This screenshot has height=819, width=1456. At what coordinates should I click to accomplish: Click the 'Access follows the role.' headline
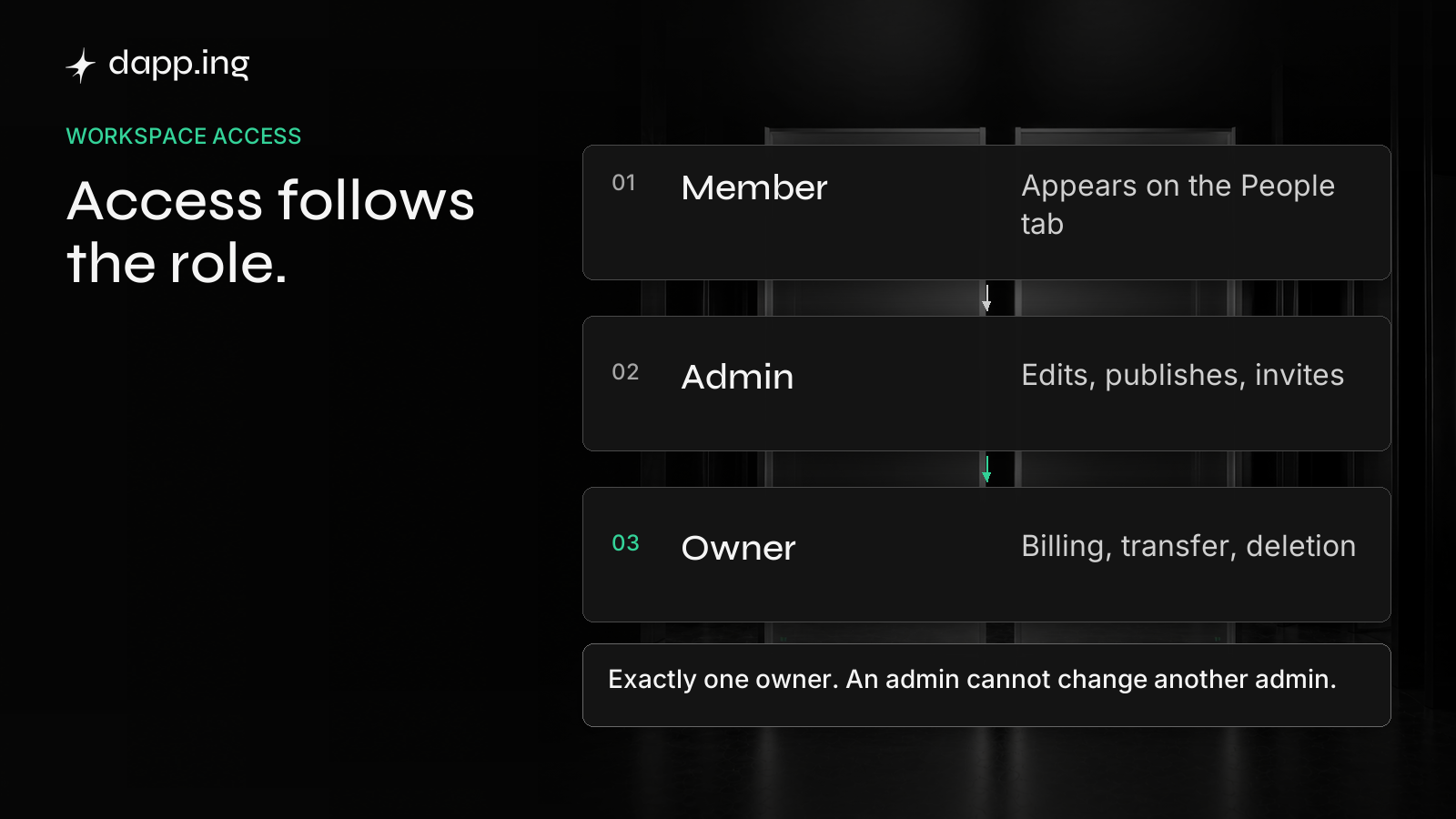point(270,232)
